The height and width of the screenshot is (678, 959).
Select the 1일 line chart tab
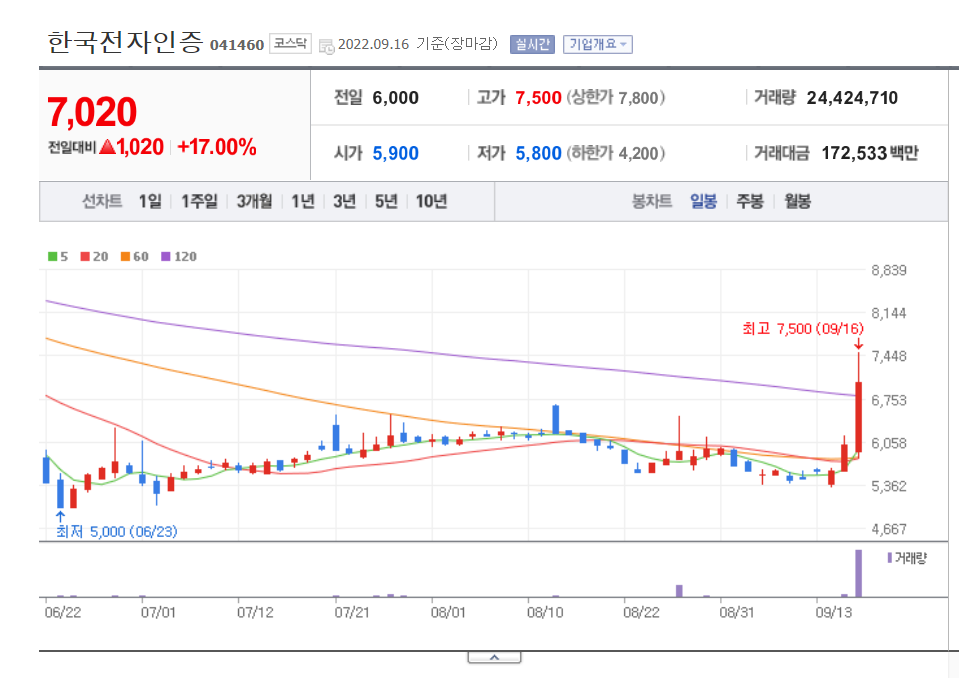click(x=150, y=201)
